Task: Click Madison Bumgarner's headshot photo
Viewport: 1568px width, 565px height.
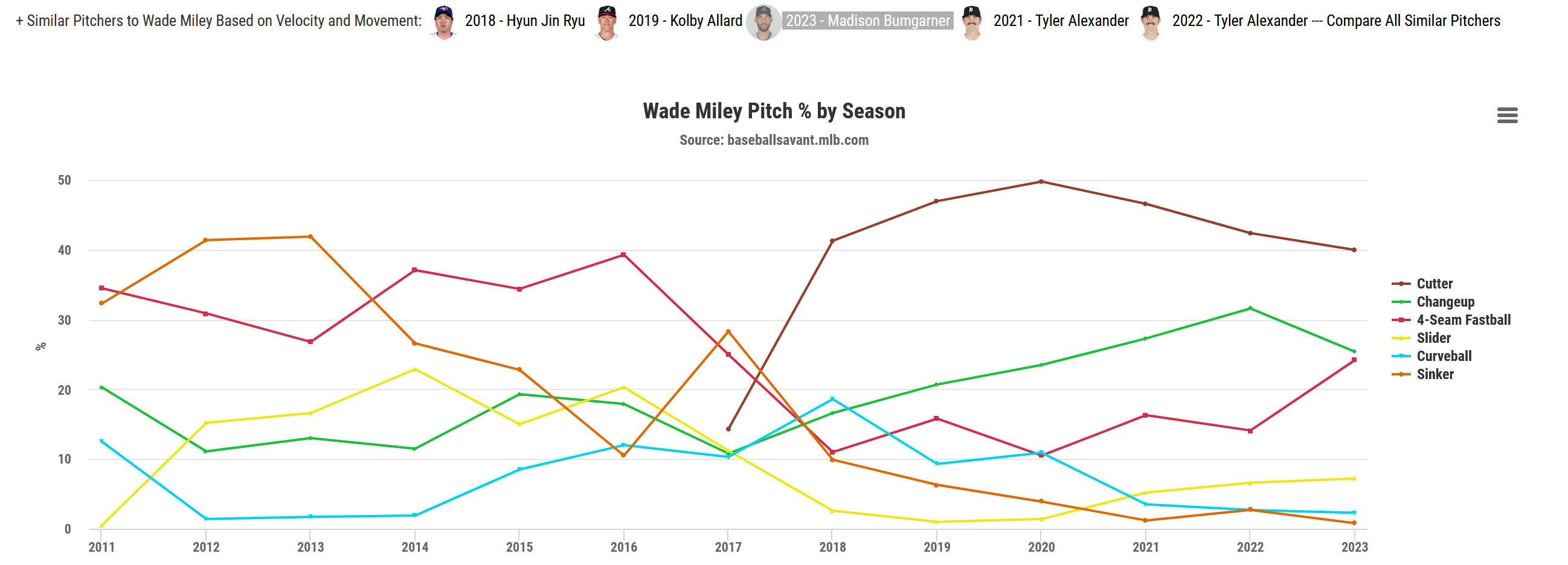Action: 763,22
